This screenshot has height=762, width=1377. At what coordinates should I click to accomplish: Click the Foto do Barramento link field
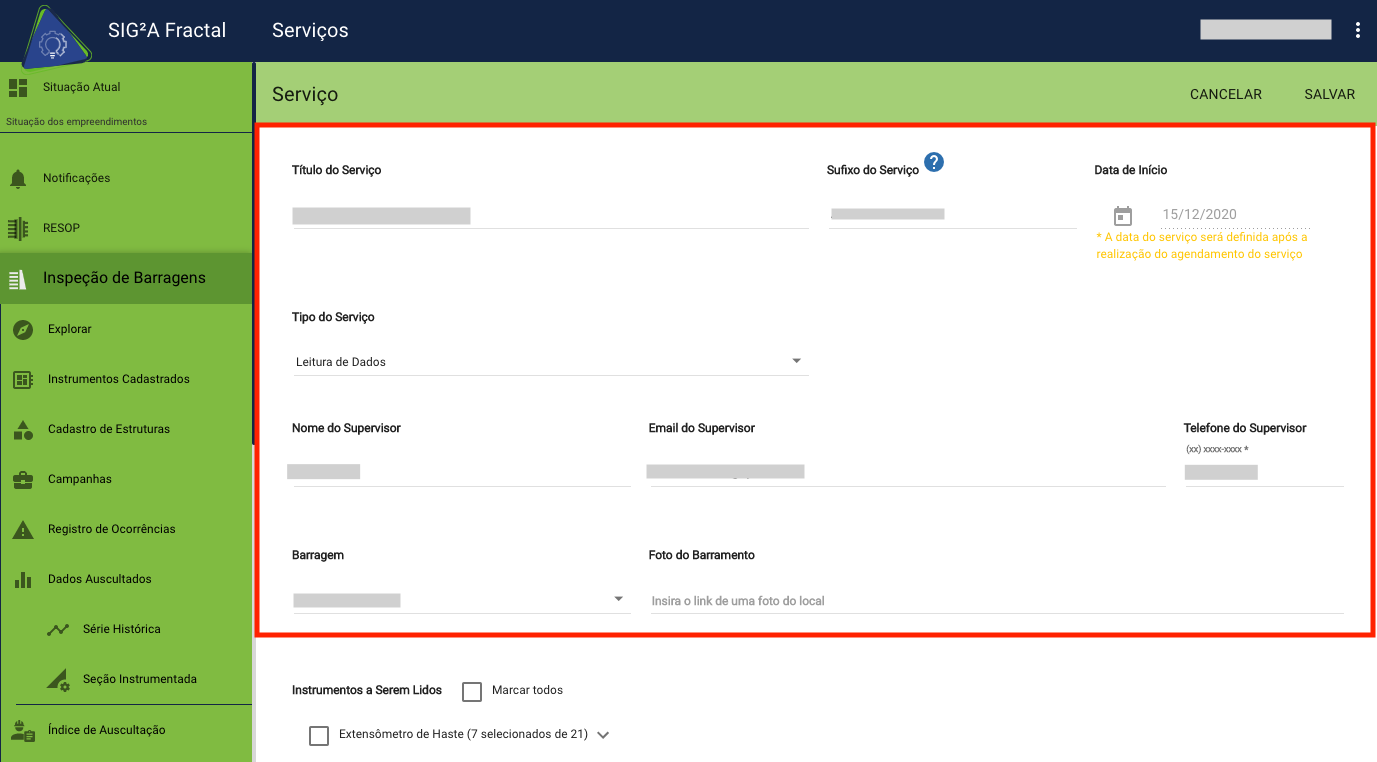[996, 600]
